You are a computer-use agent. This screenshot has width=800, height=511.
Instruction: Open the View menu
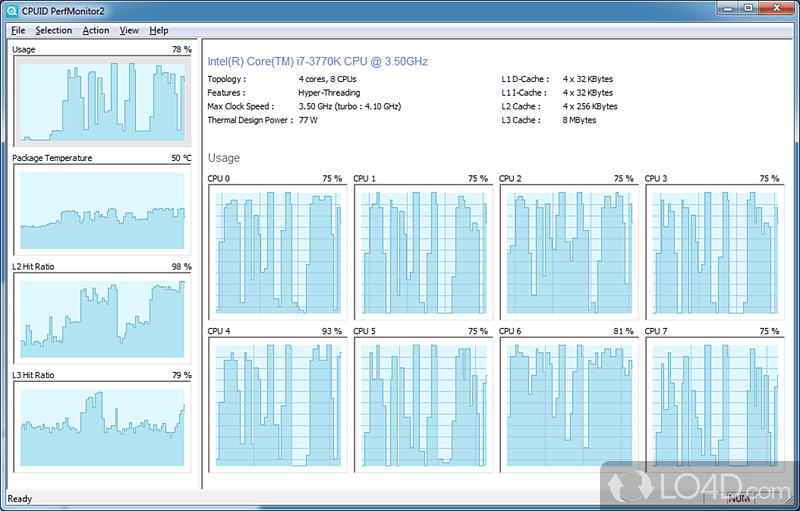coord(129,31)
